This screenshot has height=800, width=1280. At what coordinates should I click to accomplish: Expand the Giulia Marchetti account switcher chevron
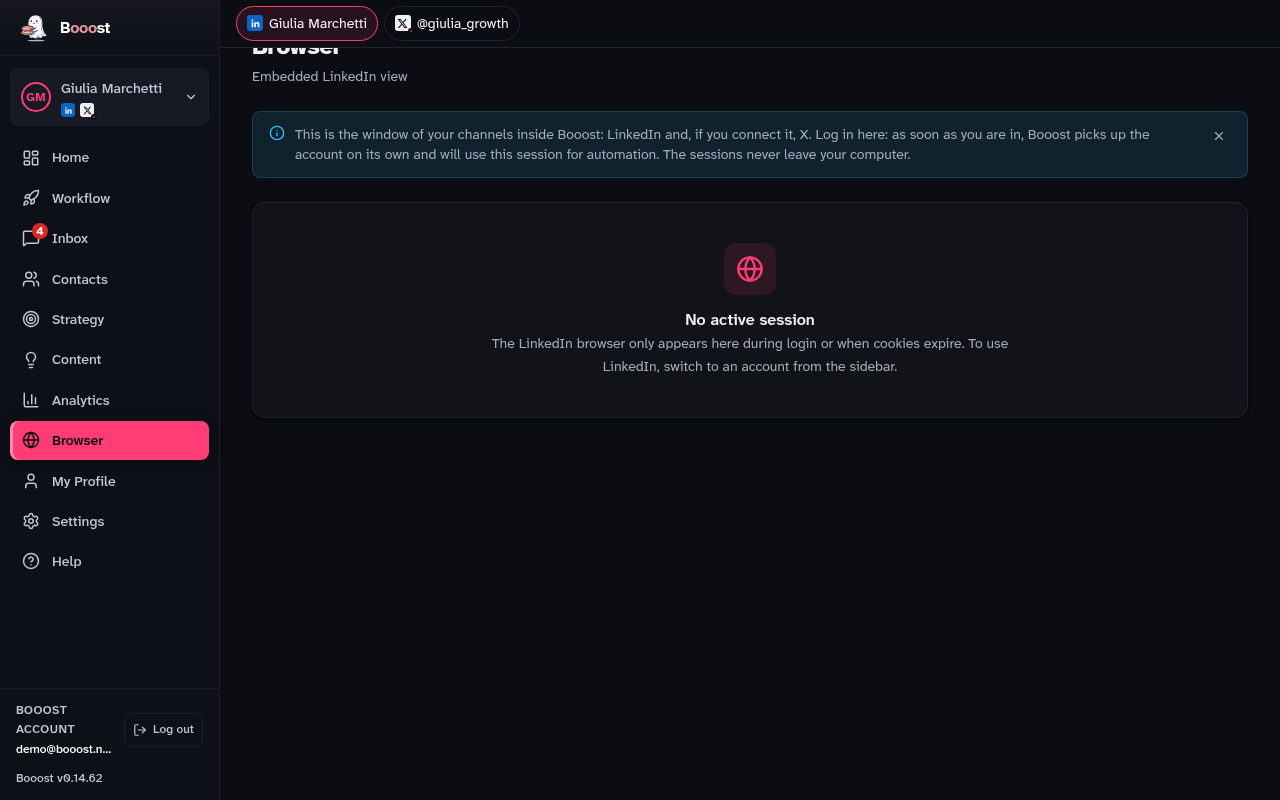[x=191, y=97]
